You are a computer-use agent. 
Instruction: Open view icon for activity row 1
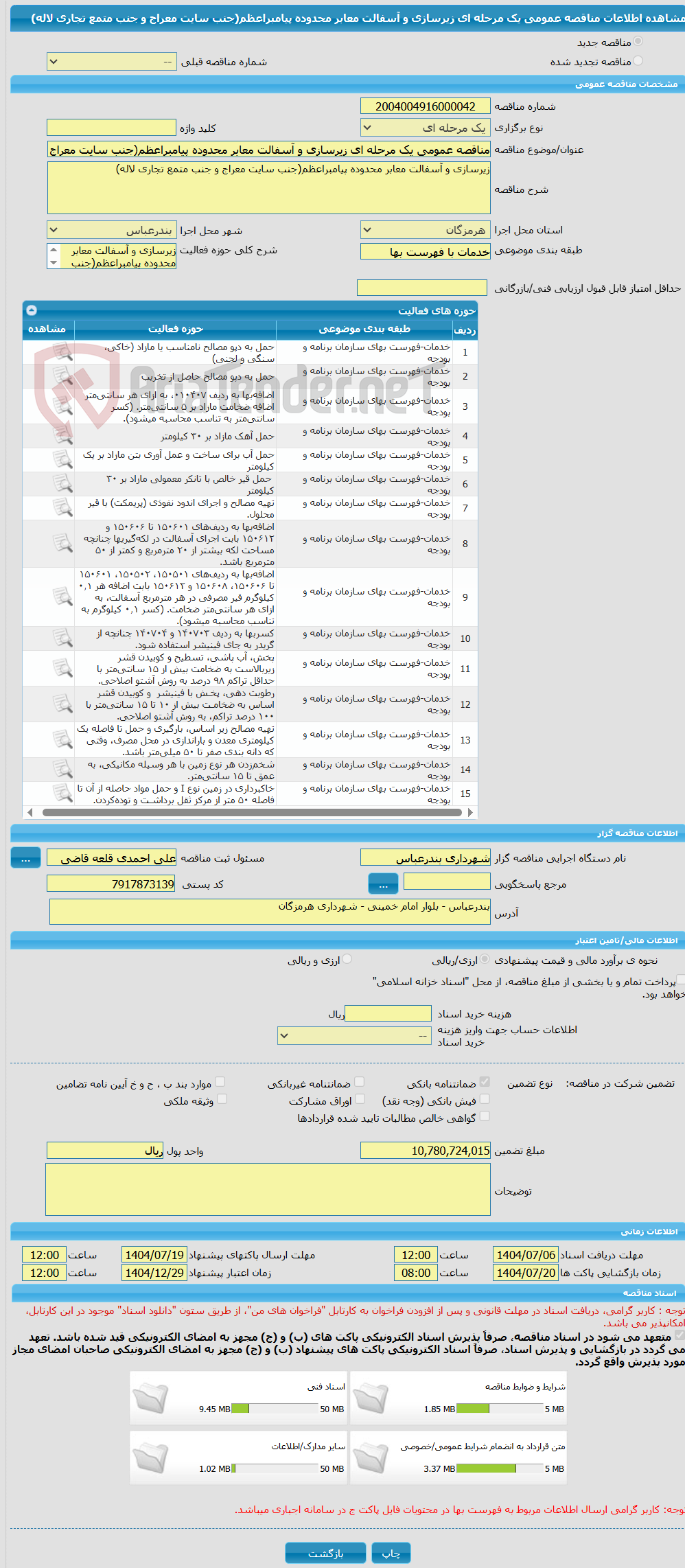pyautogui.click(x=62, y=352)
